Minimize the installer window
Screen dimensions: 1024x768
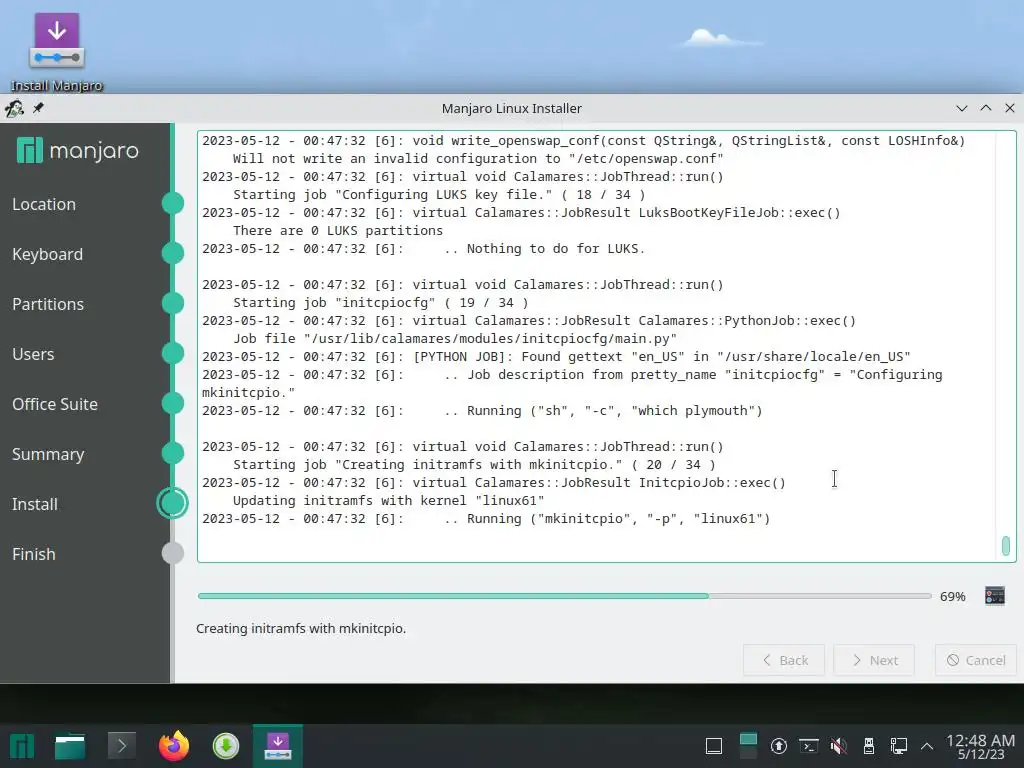[x=962, y=108]
